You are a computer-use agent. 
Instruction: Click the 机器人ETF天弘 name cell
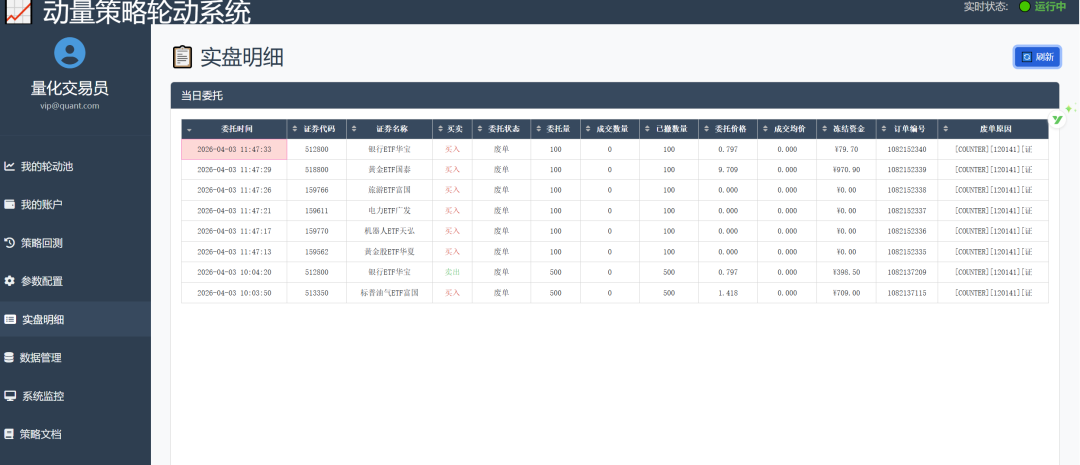coord(389,231)
